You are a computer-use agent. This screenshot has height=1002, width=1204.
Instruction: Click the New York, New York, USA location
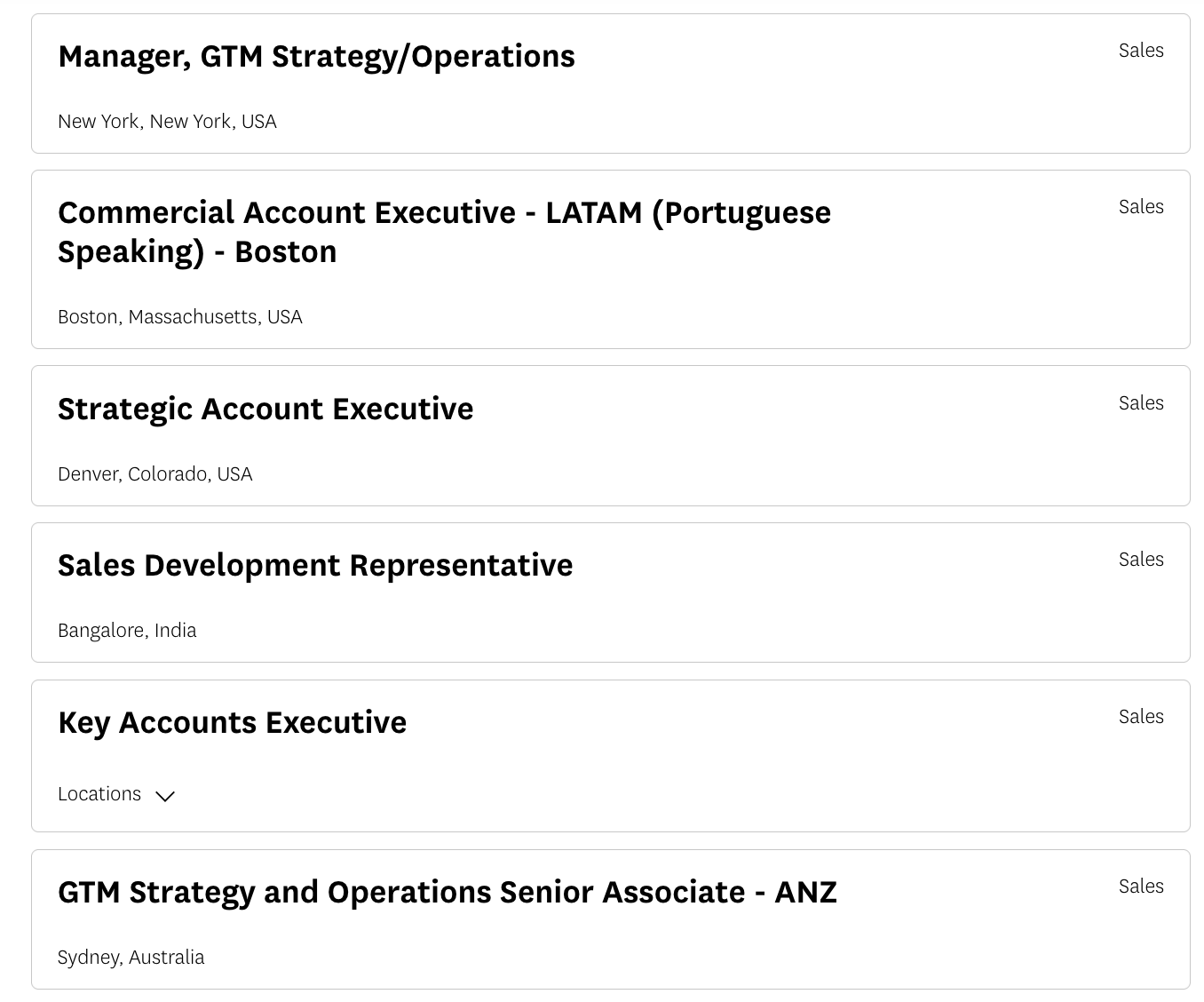pos(167,121)
